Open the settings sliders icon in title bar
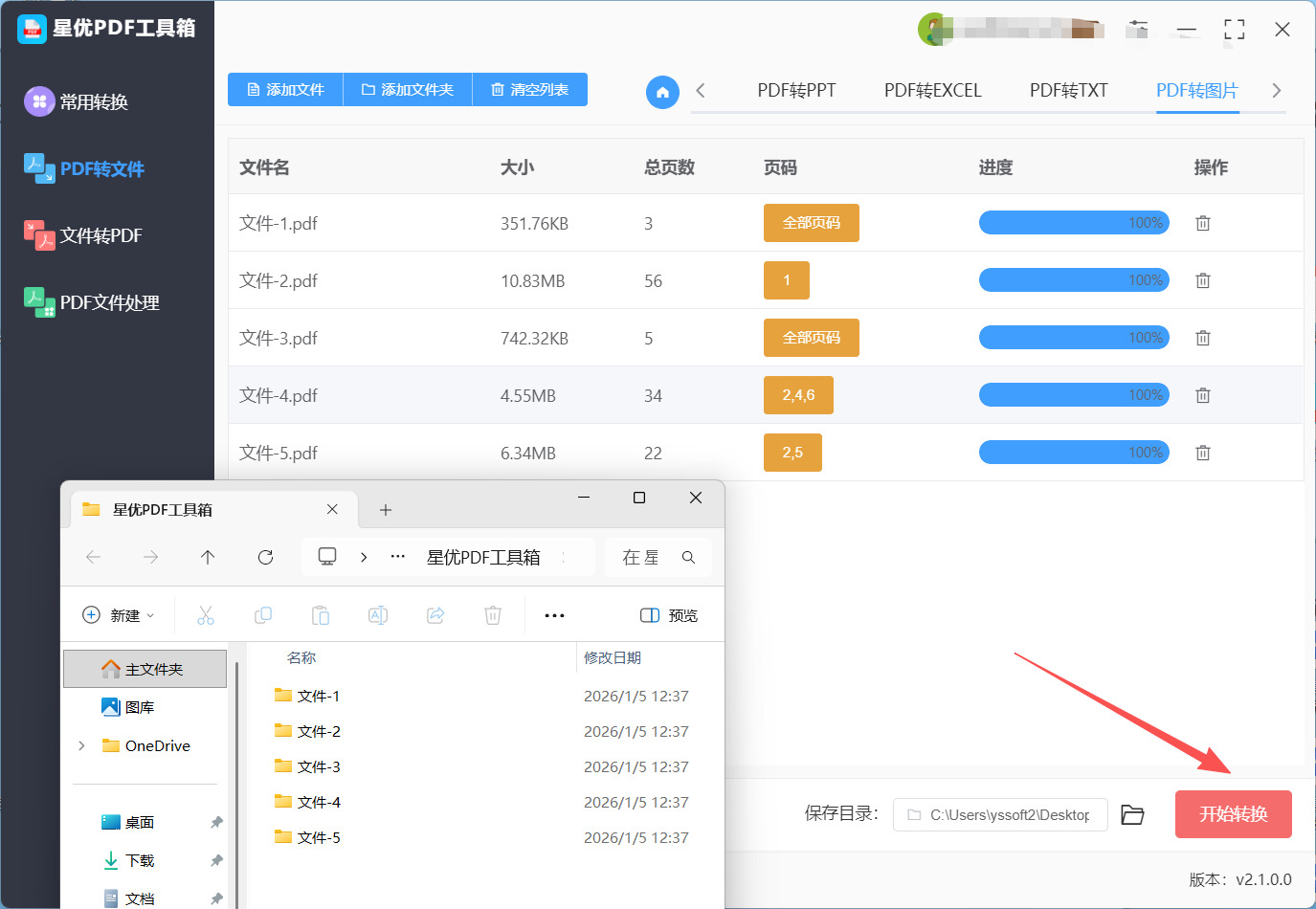The width and height of the screenshot is (1316, 909). 1137,30
